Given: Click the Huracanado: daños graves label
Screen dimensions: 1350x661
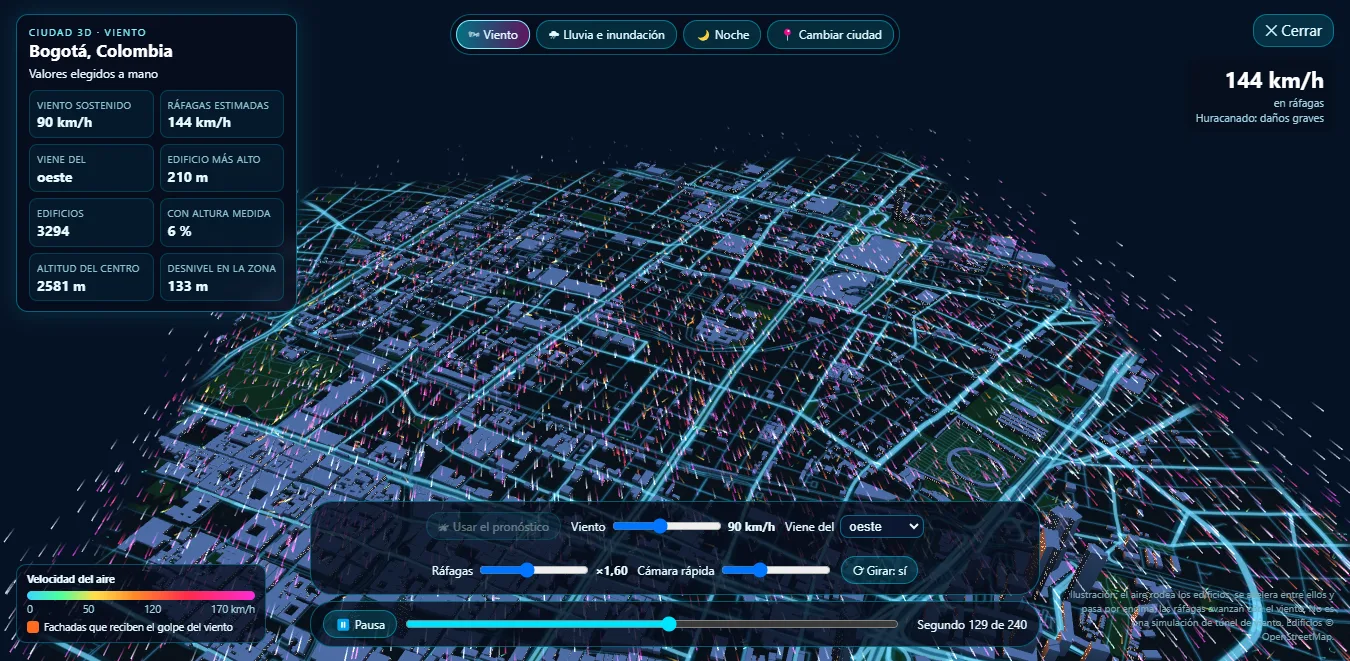Looking at the screenshot, I should pyautogui.click(x=1259, y=118).
